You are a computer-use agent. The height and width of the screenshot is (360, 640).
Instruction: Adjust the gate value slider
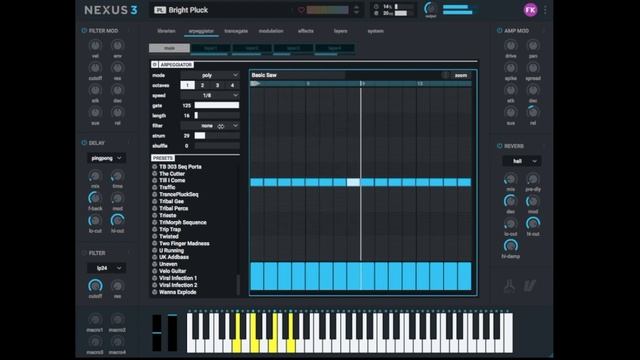click(x=217, y=105)
